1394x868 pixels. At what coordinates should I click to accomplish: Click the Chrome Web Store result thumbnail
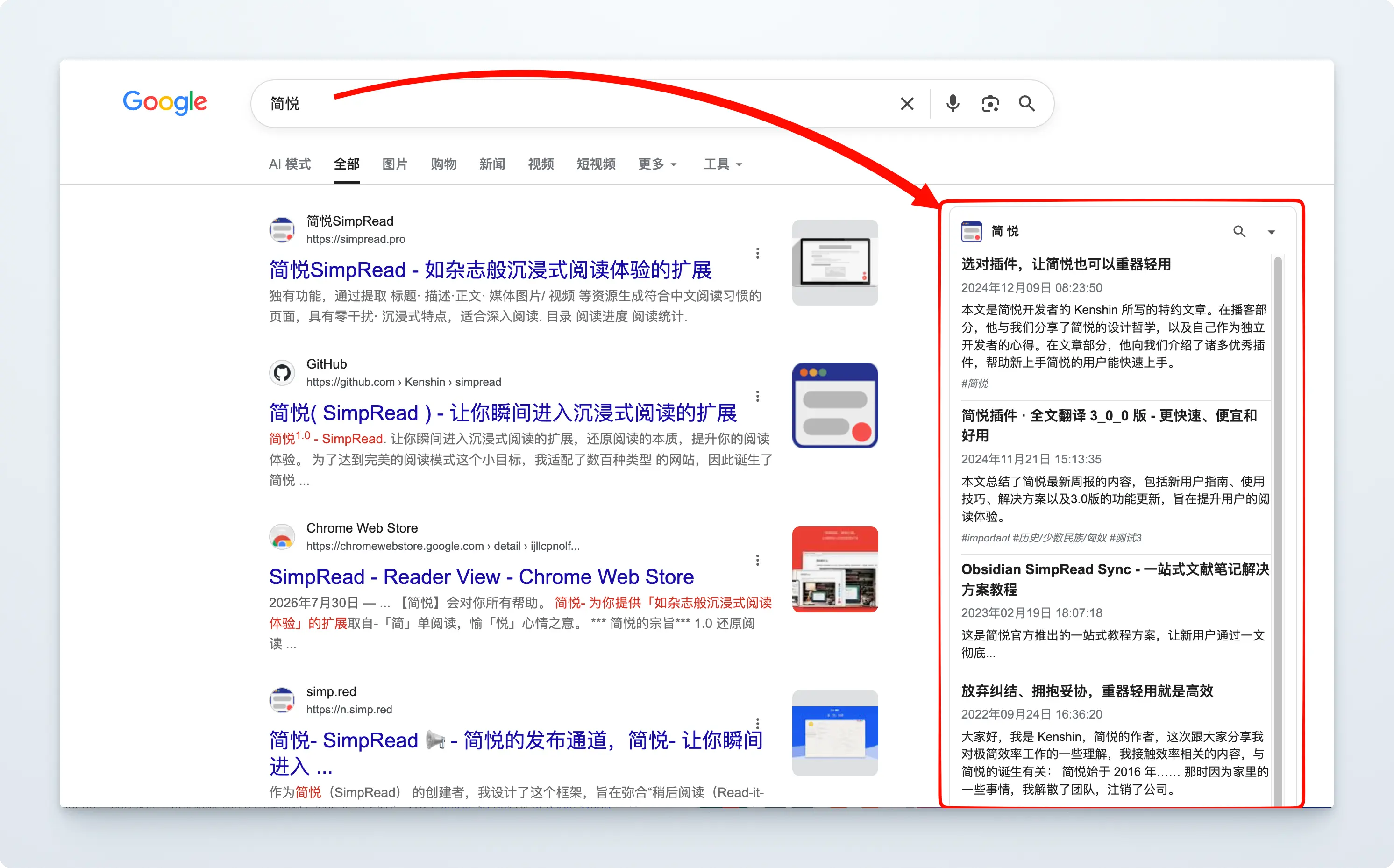click(835, 569)
